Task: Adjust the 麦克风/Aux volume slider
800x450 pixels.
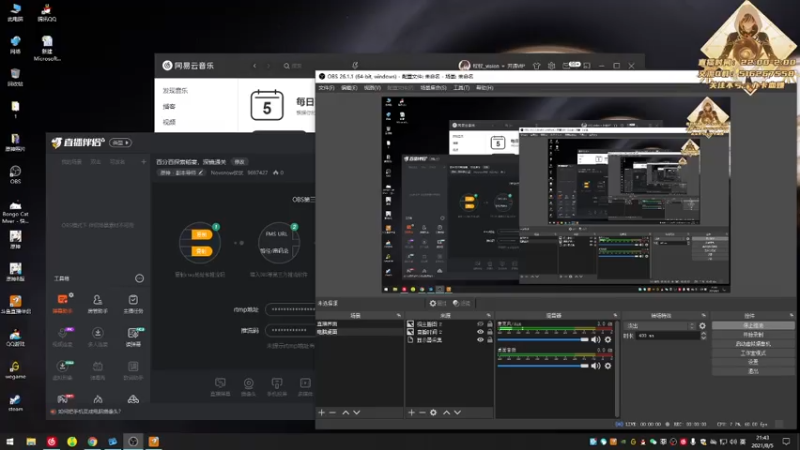Action: point(543,339)
